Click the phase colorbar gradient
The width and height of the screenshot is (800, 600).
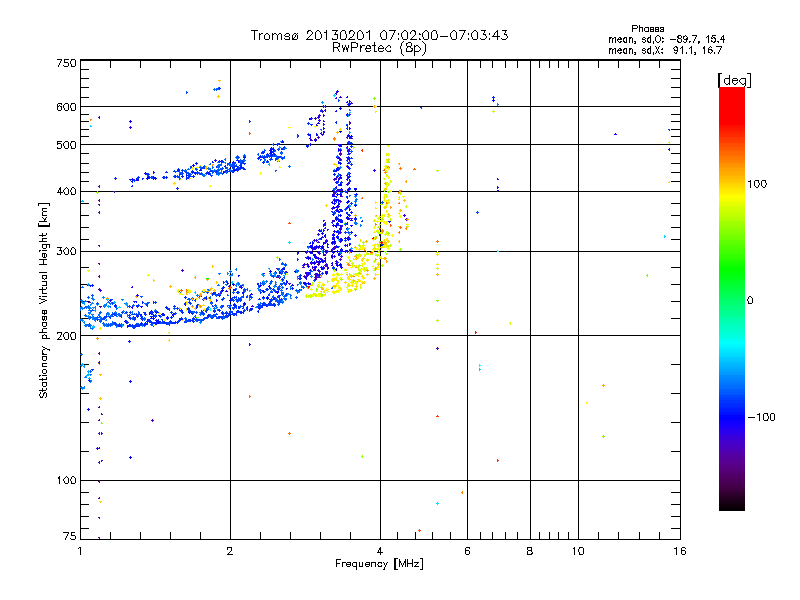(x=732, y=298)
